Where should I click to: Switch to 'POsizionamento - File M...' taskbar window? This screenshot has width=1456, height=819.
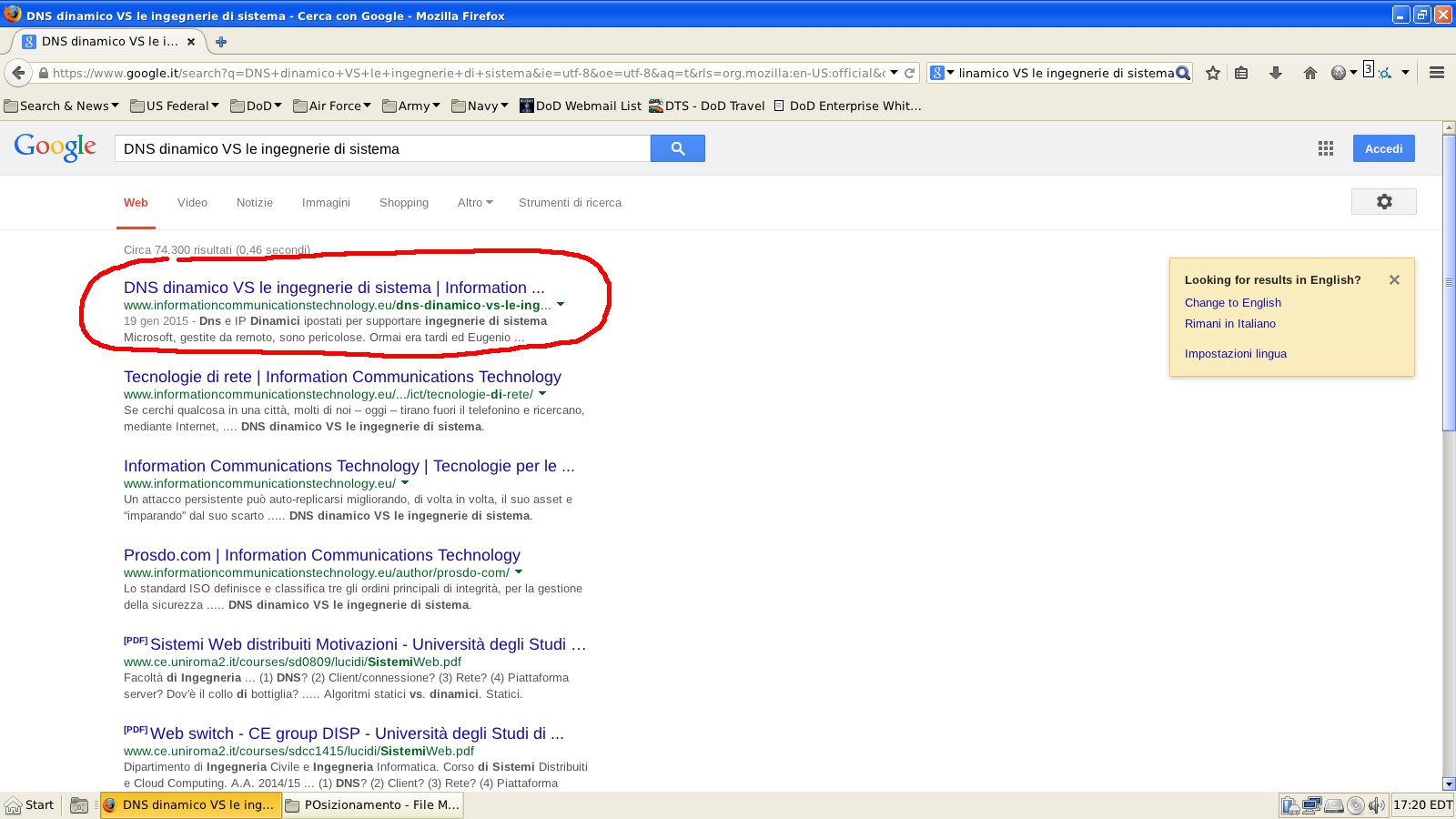tap(373, 805)
